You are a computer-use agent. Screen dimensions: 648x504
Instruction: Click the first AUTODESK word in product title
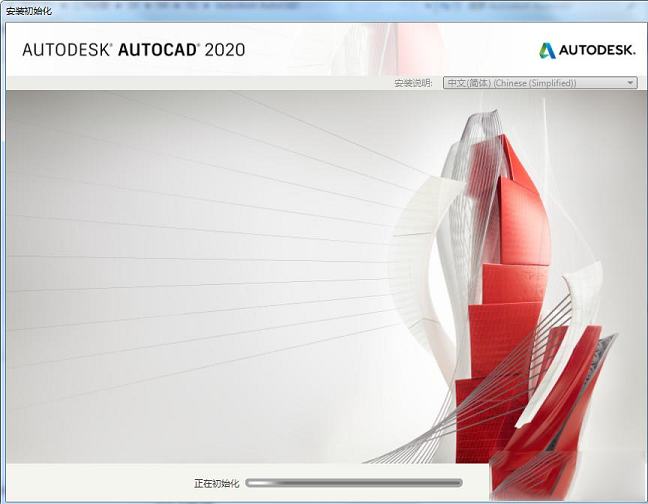(65, 50)
